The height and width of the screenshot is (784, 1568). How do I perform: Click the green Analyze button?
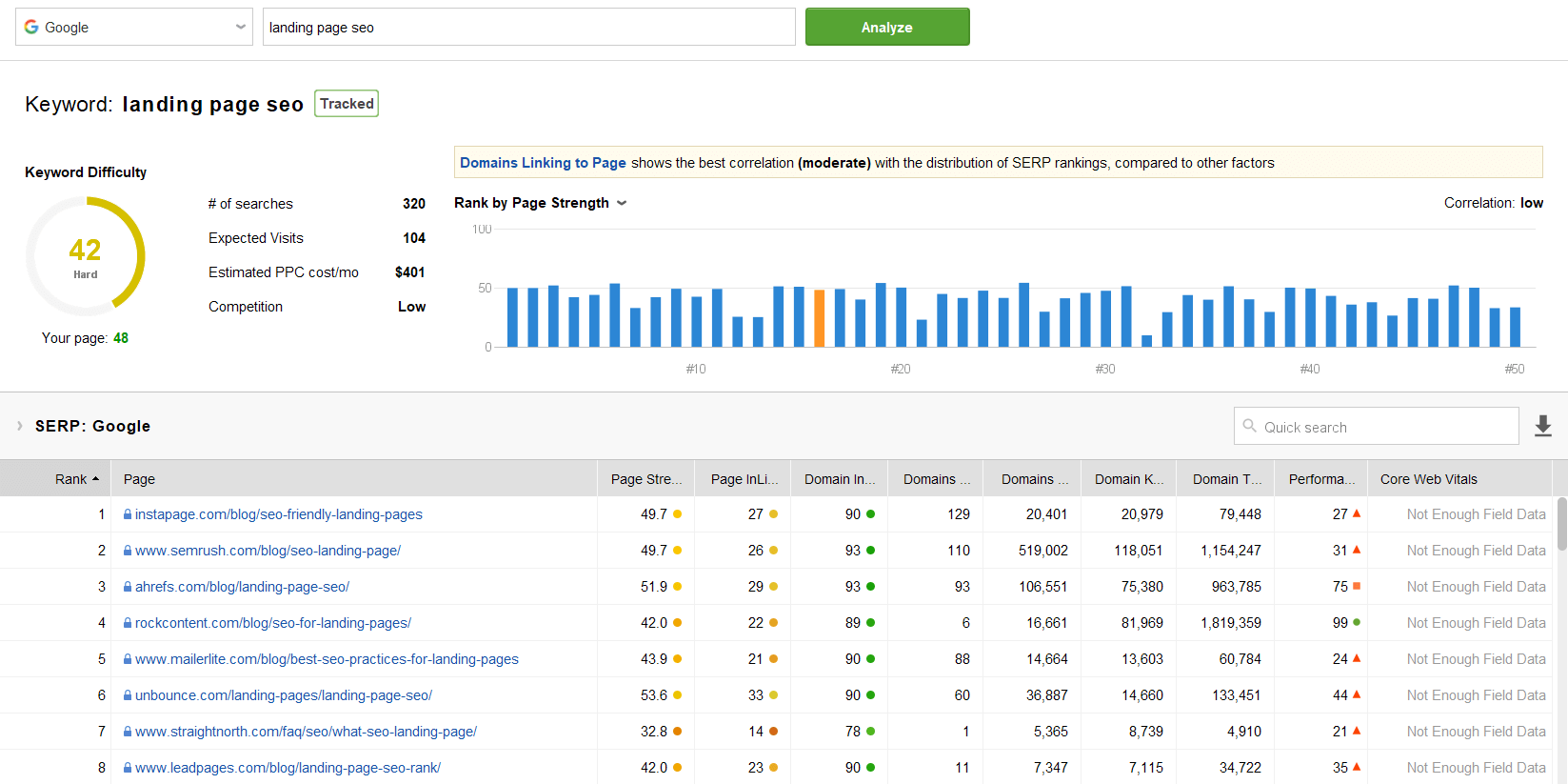pyautogui.click(x=887, y=27)
